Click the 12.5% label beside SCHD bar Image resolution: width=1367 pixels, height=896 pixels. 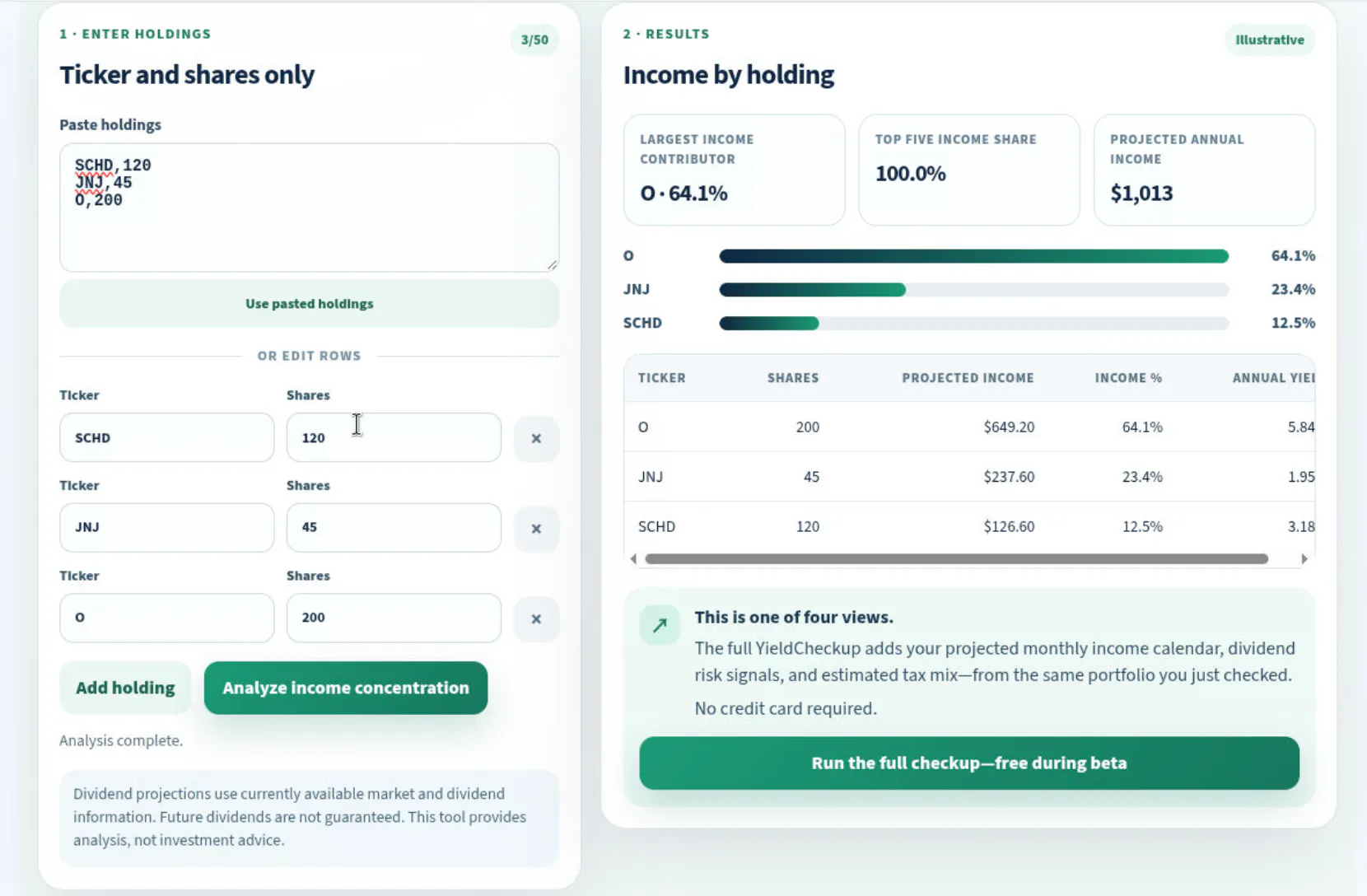point(1293,323)
